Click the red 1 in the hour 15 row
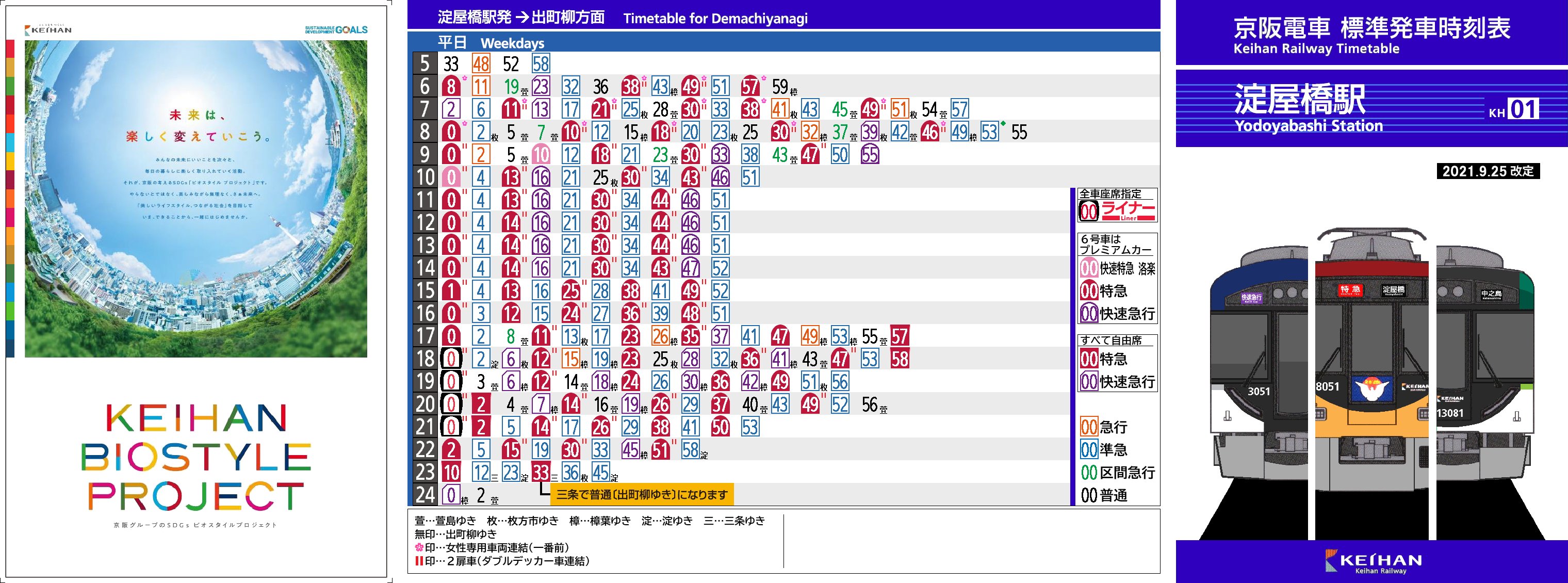The image size is (1568, 583). (450, 291)
